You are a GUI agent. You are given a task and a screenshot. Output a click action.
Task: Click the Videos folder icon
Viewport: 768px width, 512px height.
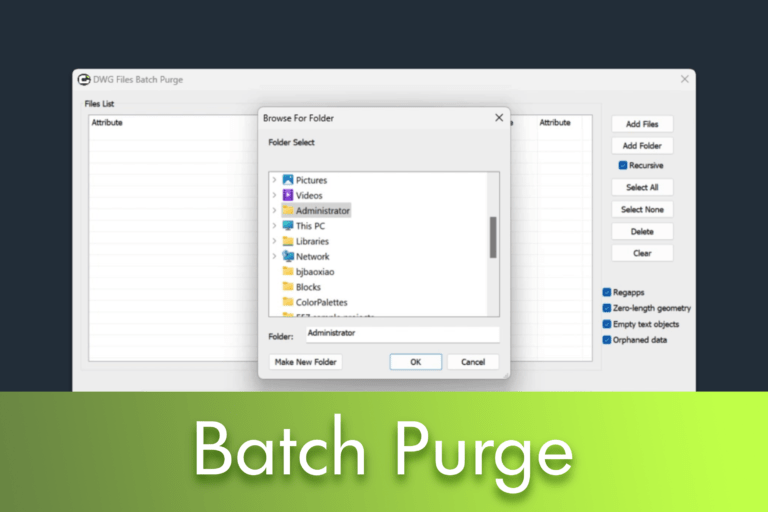(x=288, y=195)
